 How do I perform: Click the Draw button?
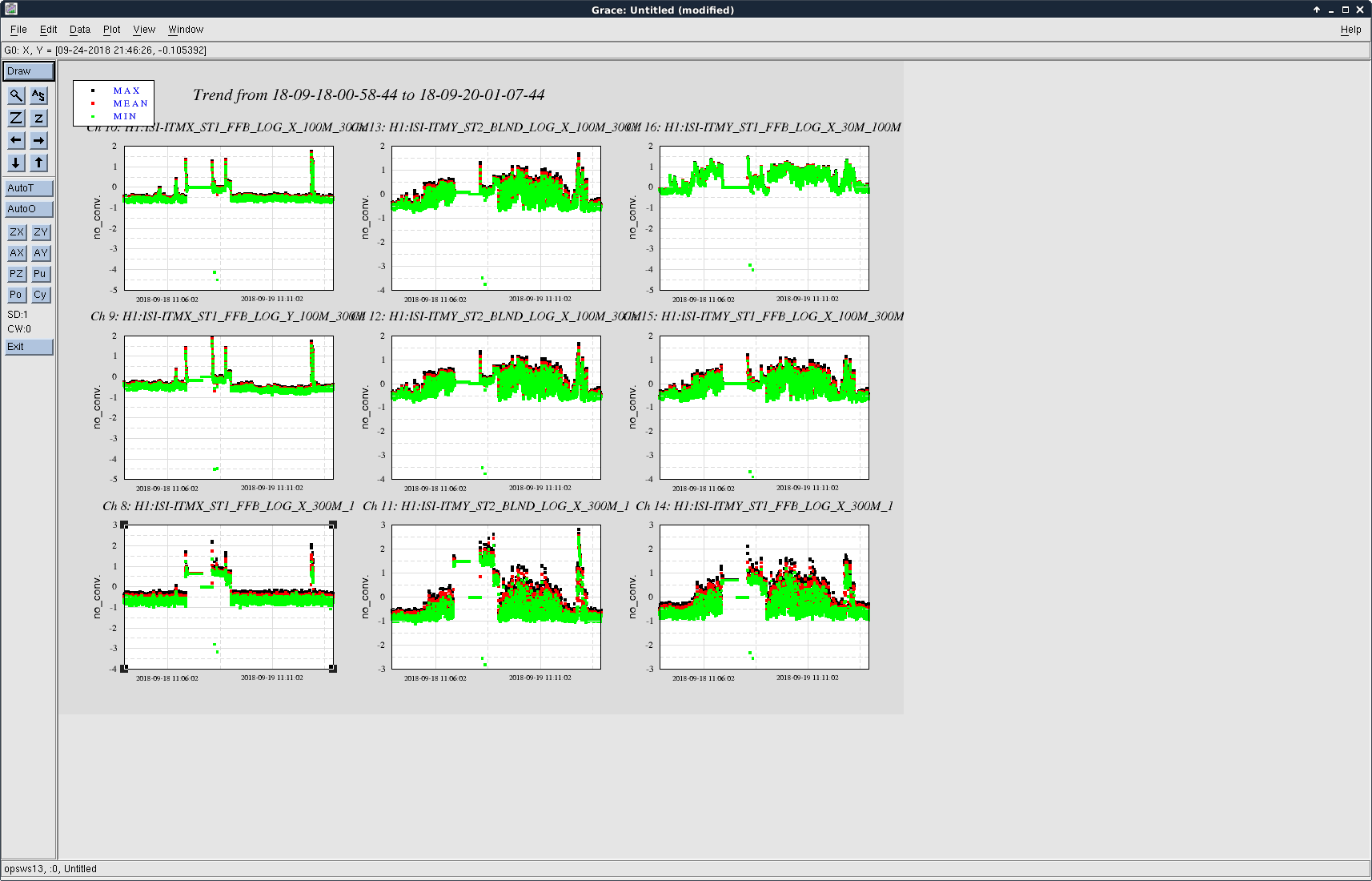coord(29,71)
